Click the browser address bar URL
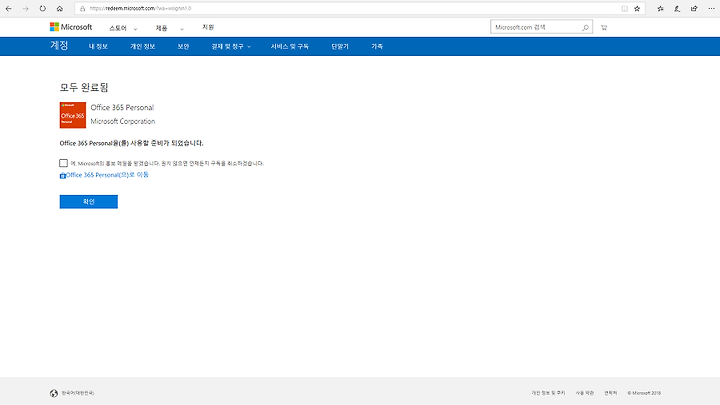The image size is (720, 405). click(141, 9)
